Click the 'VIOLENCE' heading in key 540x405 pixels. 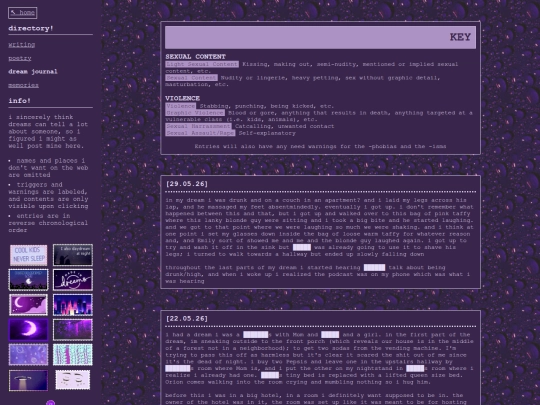point(183,98)
